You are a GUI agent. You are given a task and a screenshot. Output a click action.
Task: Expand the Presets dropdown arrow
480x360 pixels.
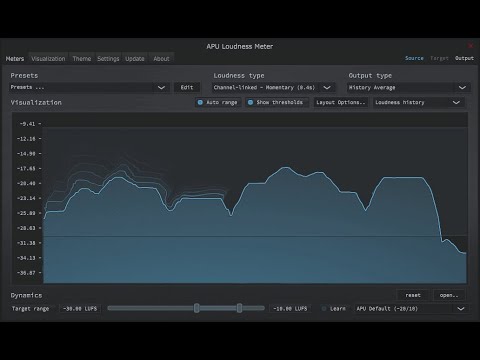point(161,88)
